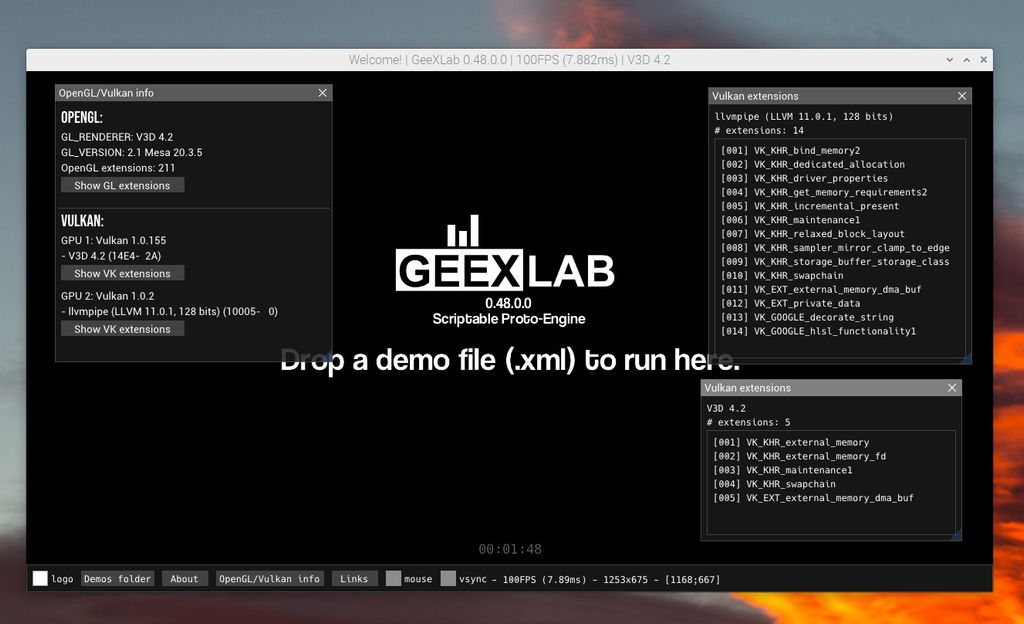Open the About dialog

[x=184, y=578]
